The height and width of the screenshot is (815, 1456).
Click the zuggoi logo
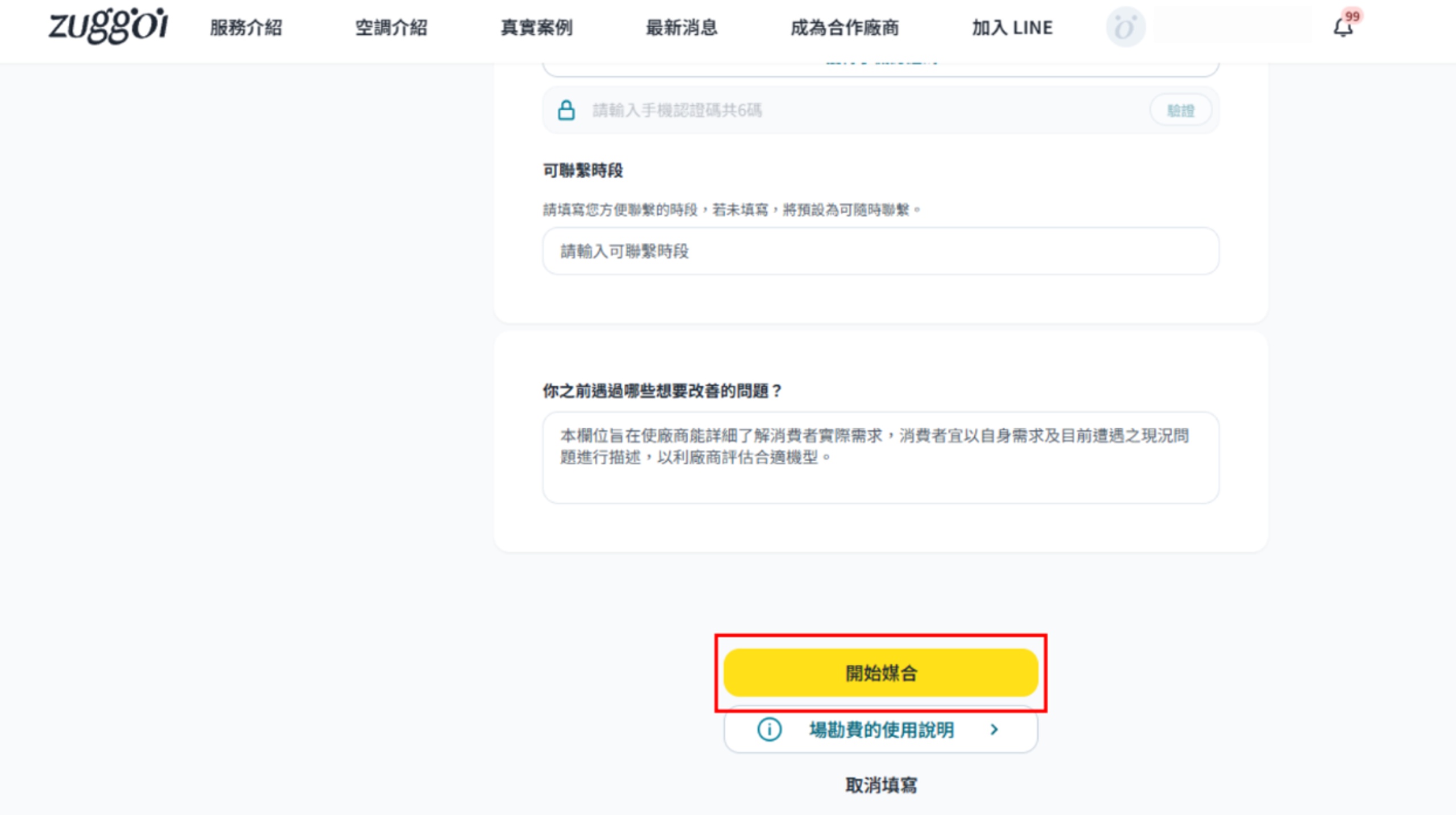[x=108, y=26]
